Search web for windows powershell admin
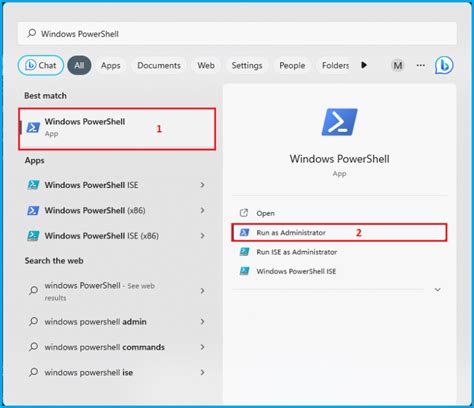The image size is (474, 408). point(117,322)
